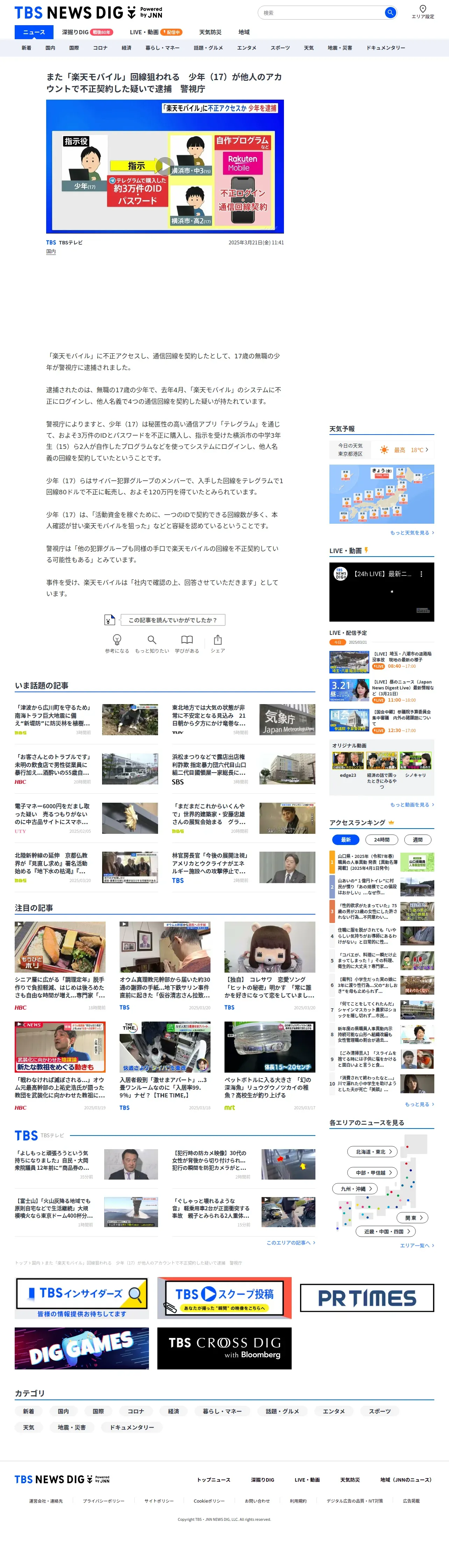The image size is (449, 1568).
Task: Open the オウム真理教元幹部 article thumbnail
Action: click(165, 946)
